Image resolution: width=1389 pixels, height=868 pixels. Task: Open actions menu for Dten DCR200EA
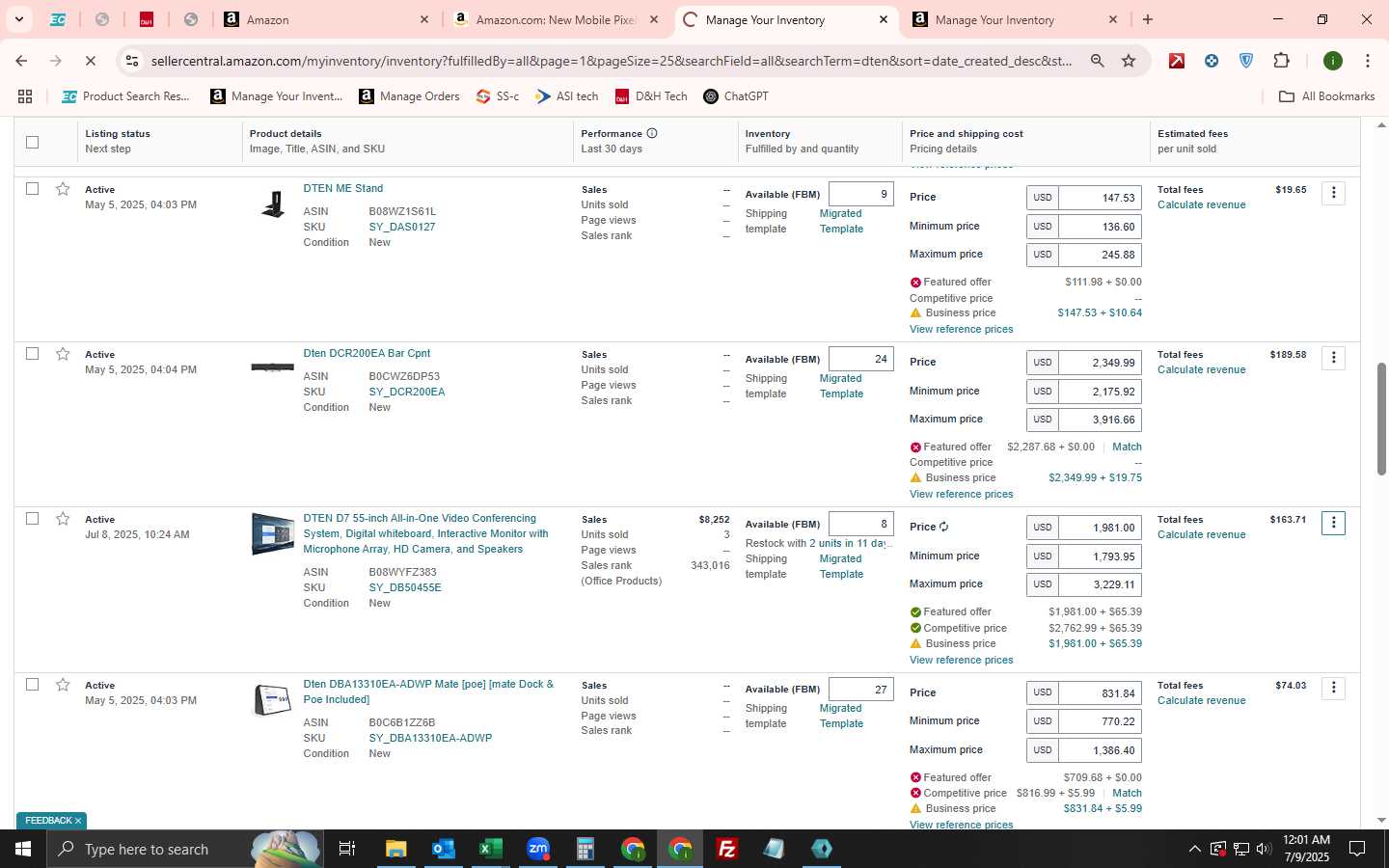[1333, 358]
